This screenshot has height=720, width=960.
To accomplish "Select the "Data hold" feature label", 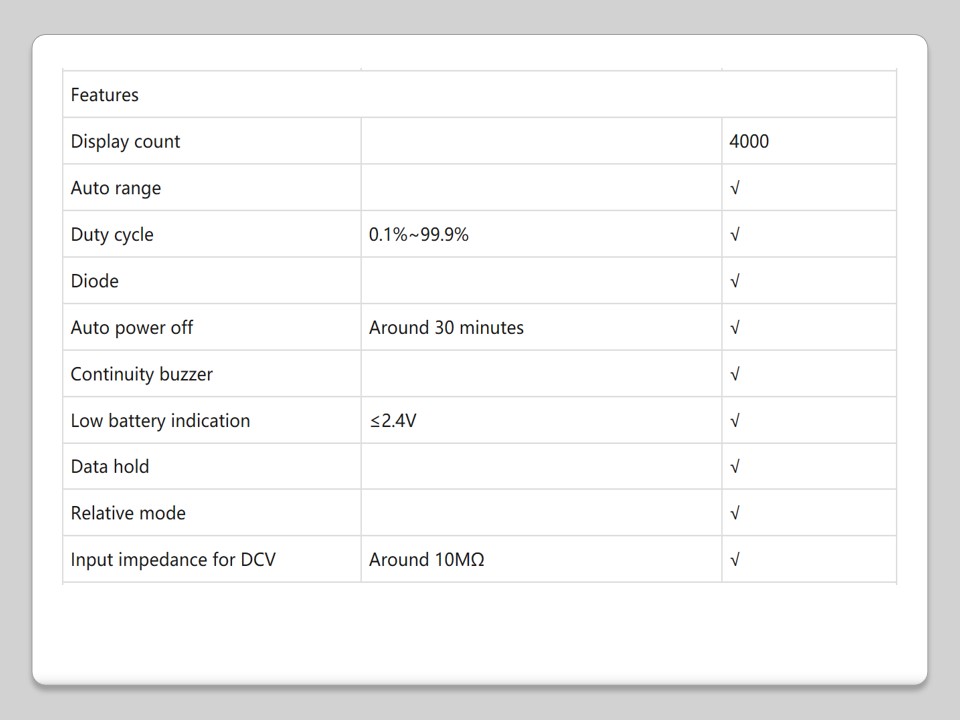I will [110, 466].
